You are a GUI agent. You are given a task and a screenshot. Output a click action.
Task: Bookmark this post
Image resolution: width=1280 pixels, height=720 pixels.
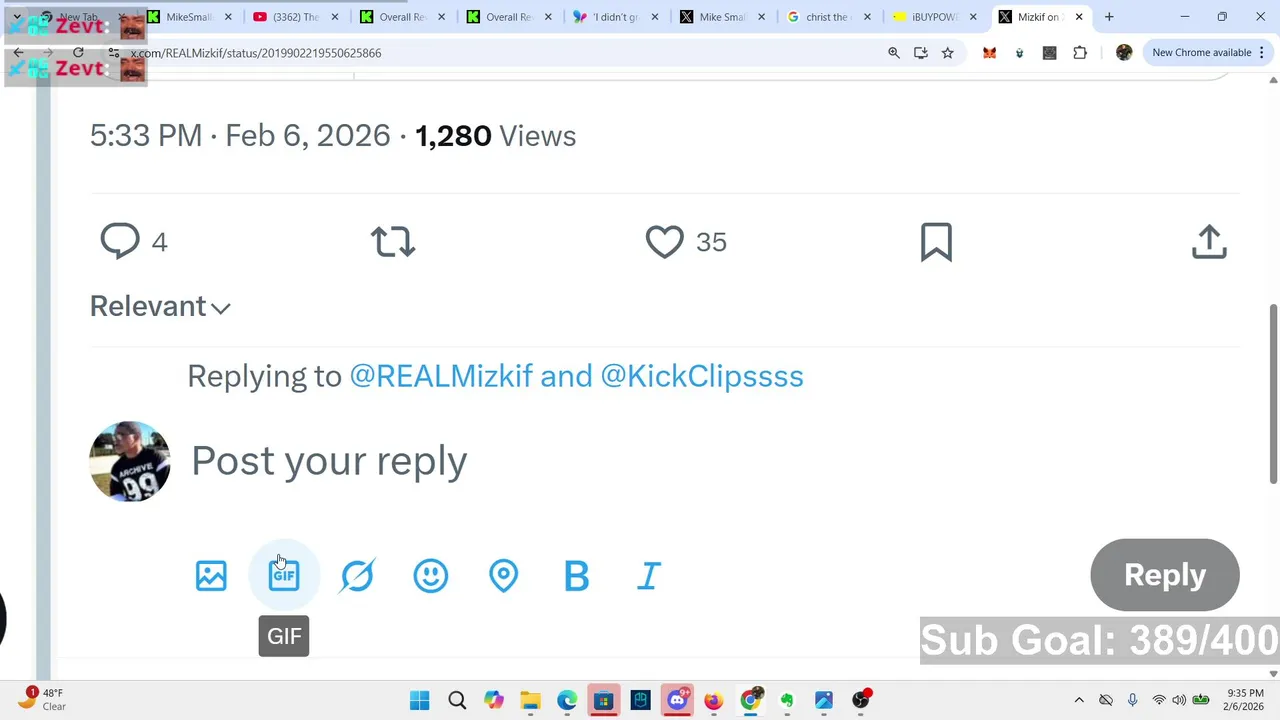(x=936, y=242)
